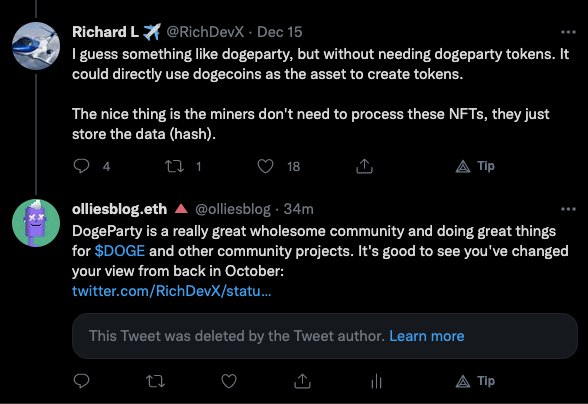The width and height of the screenshot is (588, 404).
Task: Tip Richard L via Tip button
Action: pyautogui.click(x=475, y=166)
